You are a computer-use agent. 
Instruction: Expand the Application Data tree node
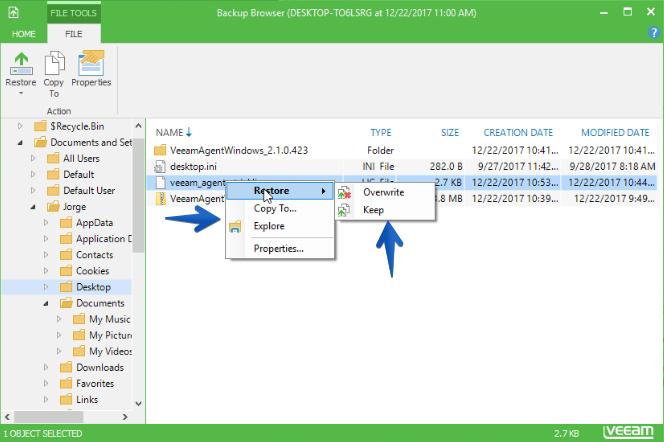(46, 239)
